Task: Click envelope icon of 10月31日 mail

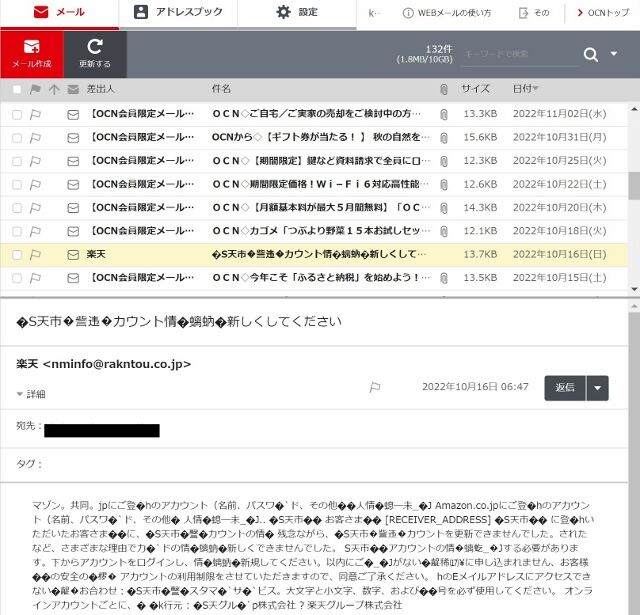Action: point(73,138)
